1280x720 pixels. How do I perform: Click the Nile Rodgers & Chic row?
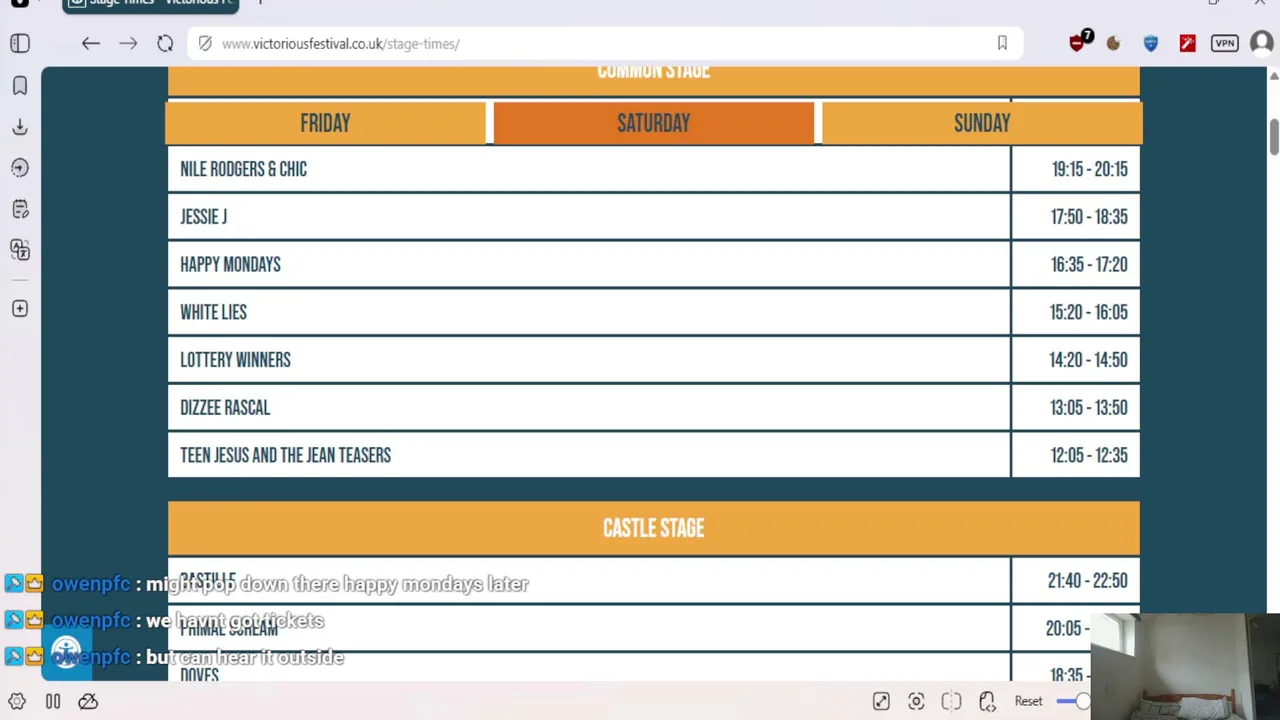coord(654,169)
